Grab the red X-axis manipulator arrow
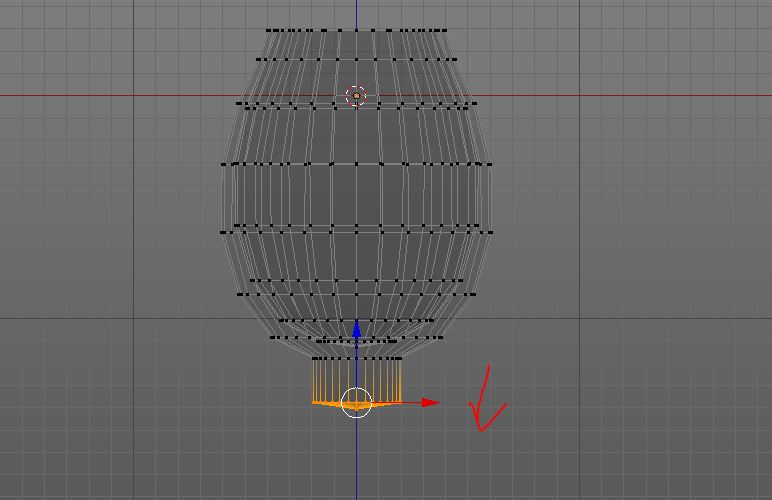 (430, 403)
